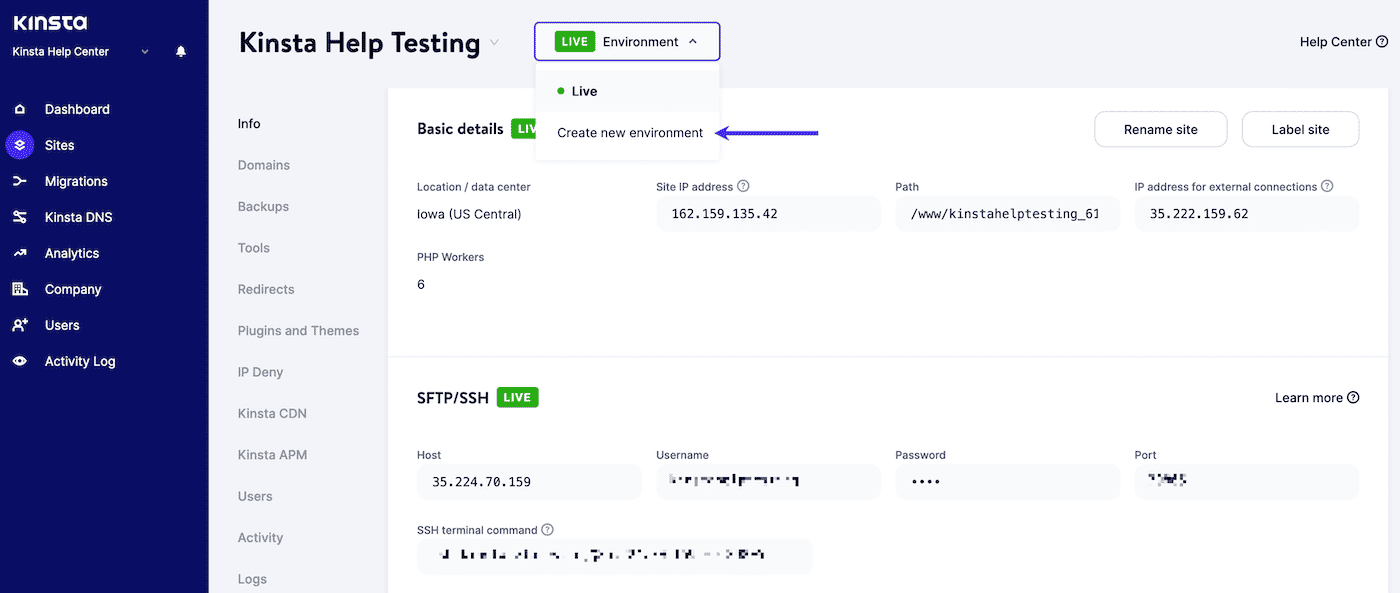1400x593 pixels.
Task: Open the Learn more link for SFTP/SSH
Action: pos(1309,397)
